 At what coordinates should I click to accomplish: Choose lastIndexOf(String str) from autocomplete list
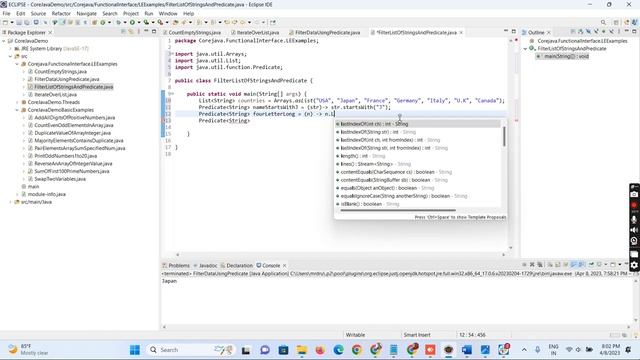[x=417, y=132]
